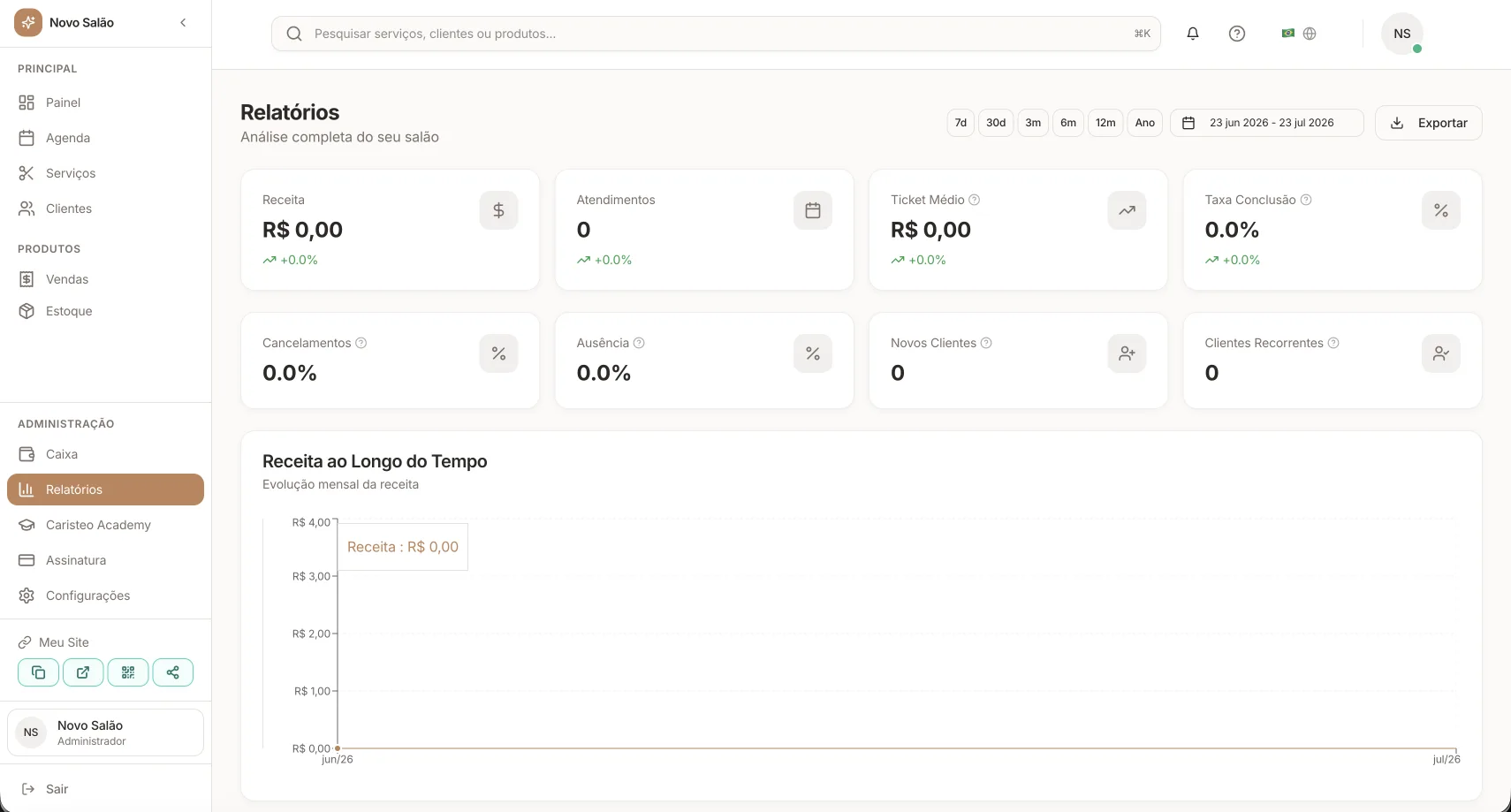The width and height of the screenshot is (1511, 812).
Task: Open Assinatura in the sidebar
Action: click(x=105, y=560)
